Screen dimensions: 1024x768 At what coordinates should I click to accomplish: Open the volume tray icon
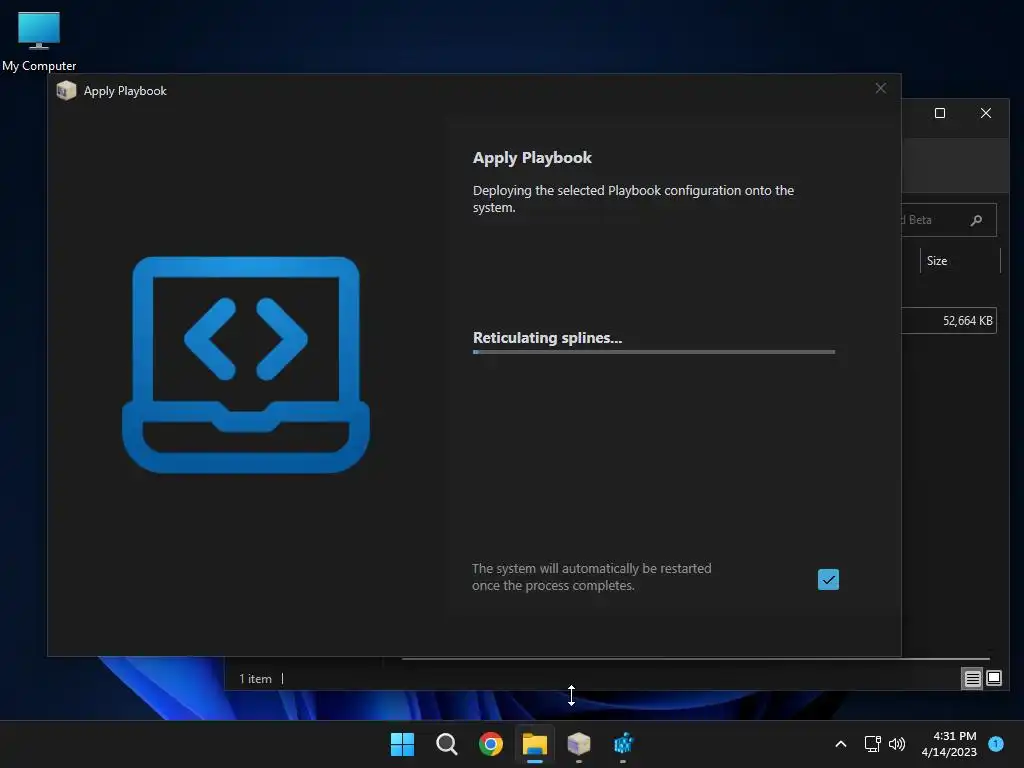[897, 744]
